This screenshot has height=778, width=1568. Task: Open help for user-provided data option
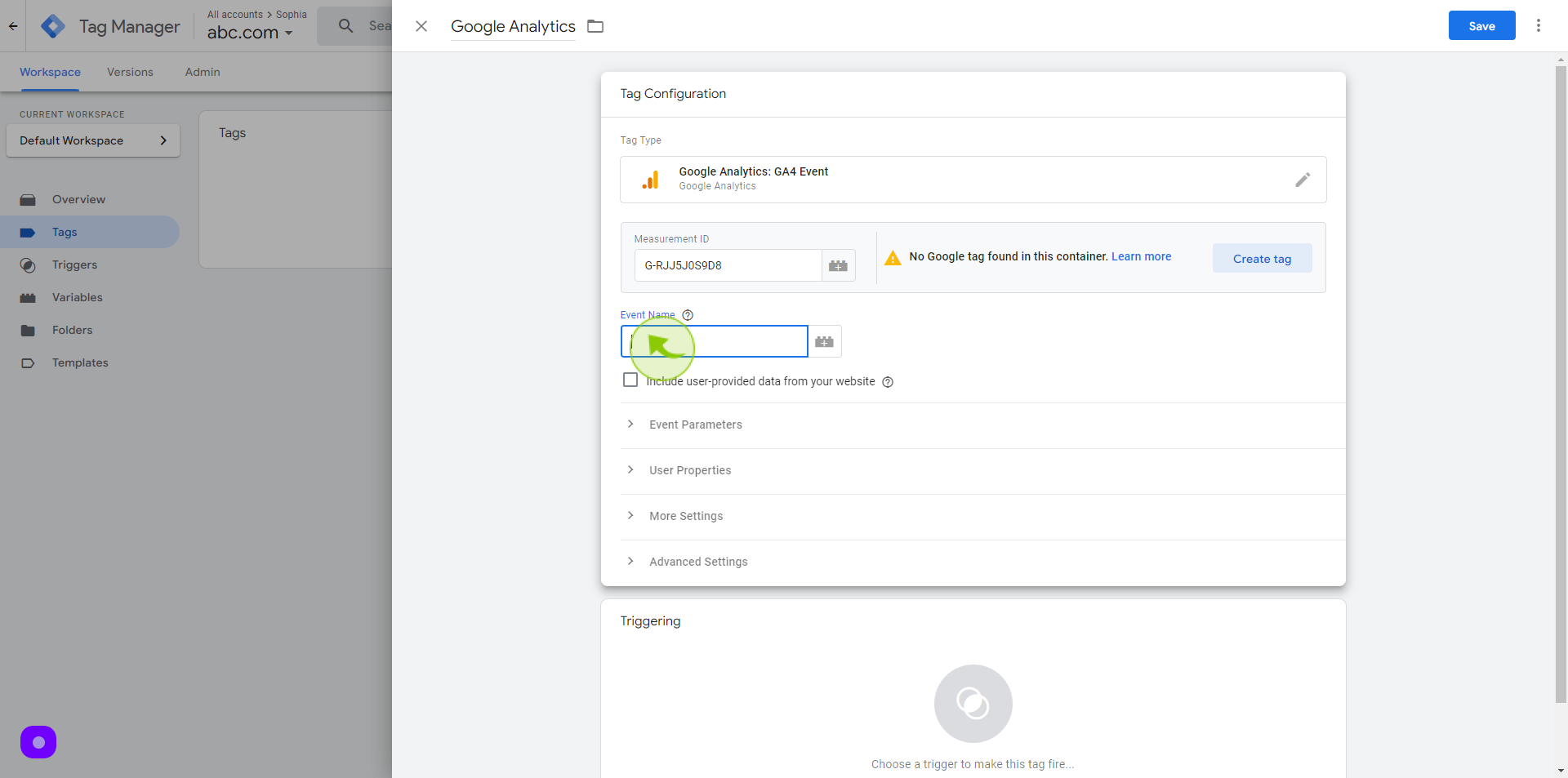tap(888, 382)
